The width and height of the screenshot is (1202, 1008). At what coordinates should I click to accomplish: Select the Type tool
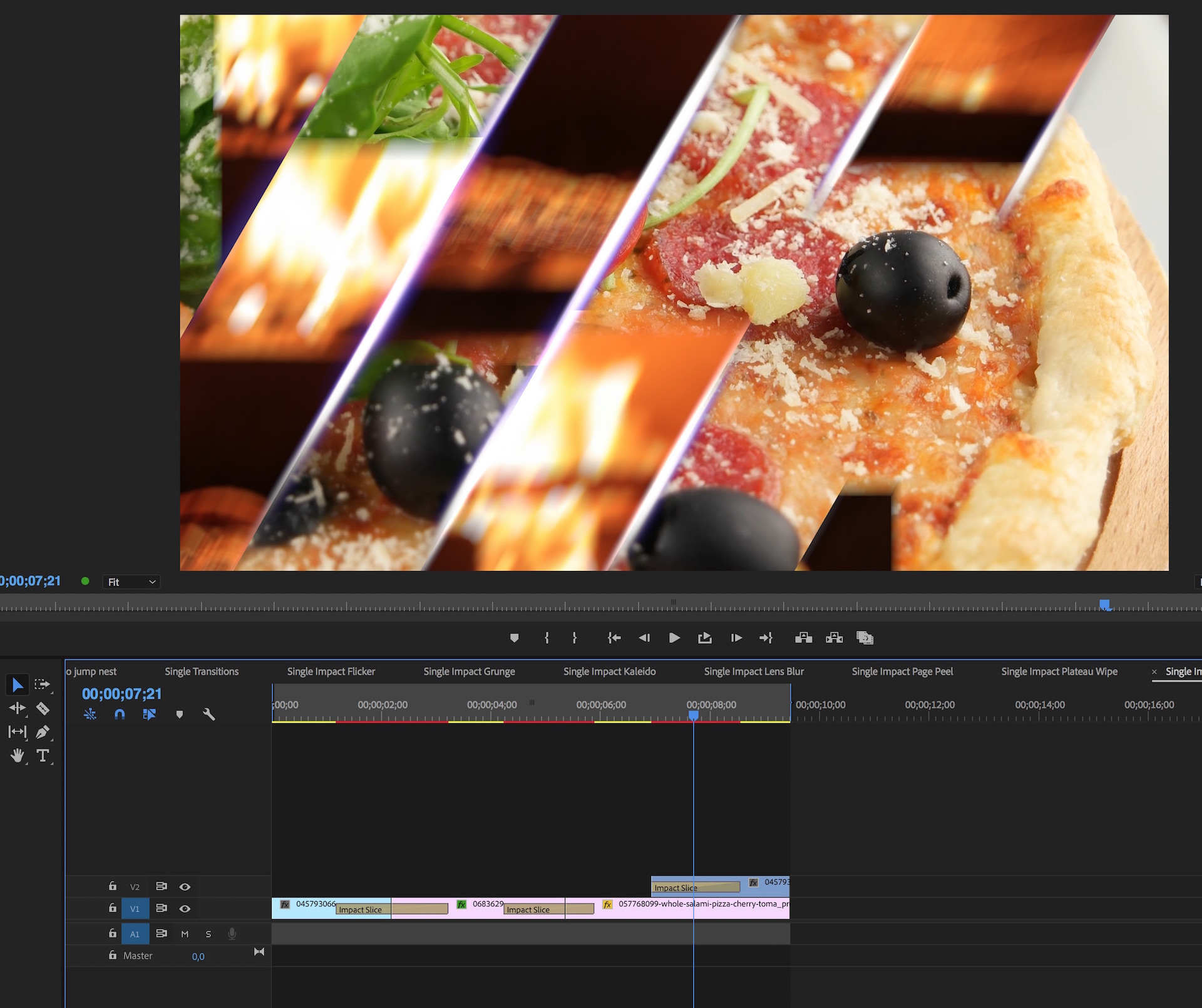point(43,756)
